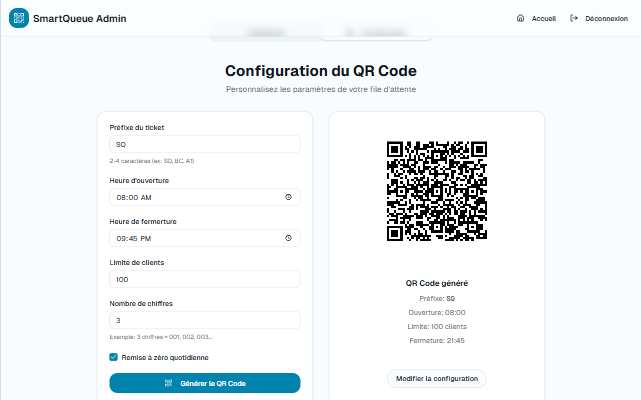Screen dimensions: 641x400
Task: Open the opening time clock picker
Action: pyautogui.click(x=288, y=197)
